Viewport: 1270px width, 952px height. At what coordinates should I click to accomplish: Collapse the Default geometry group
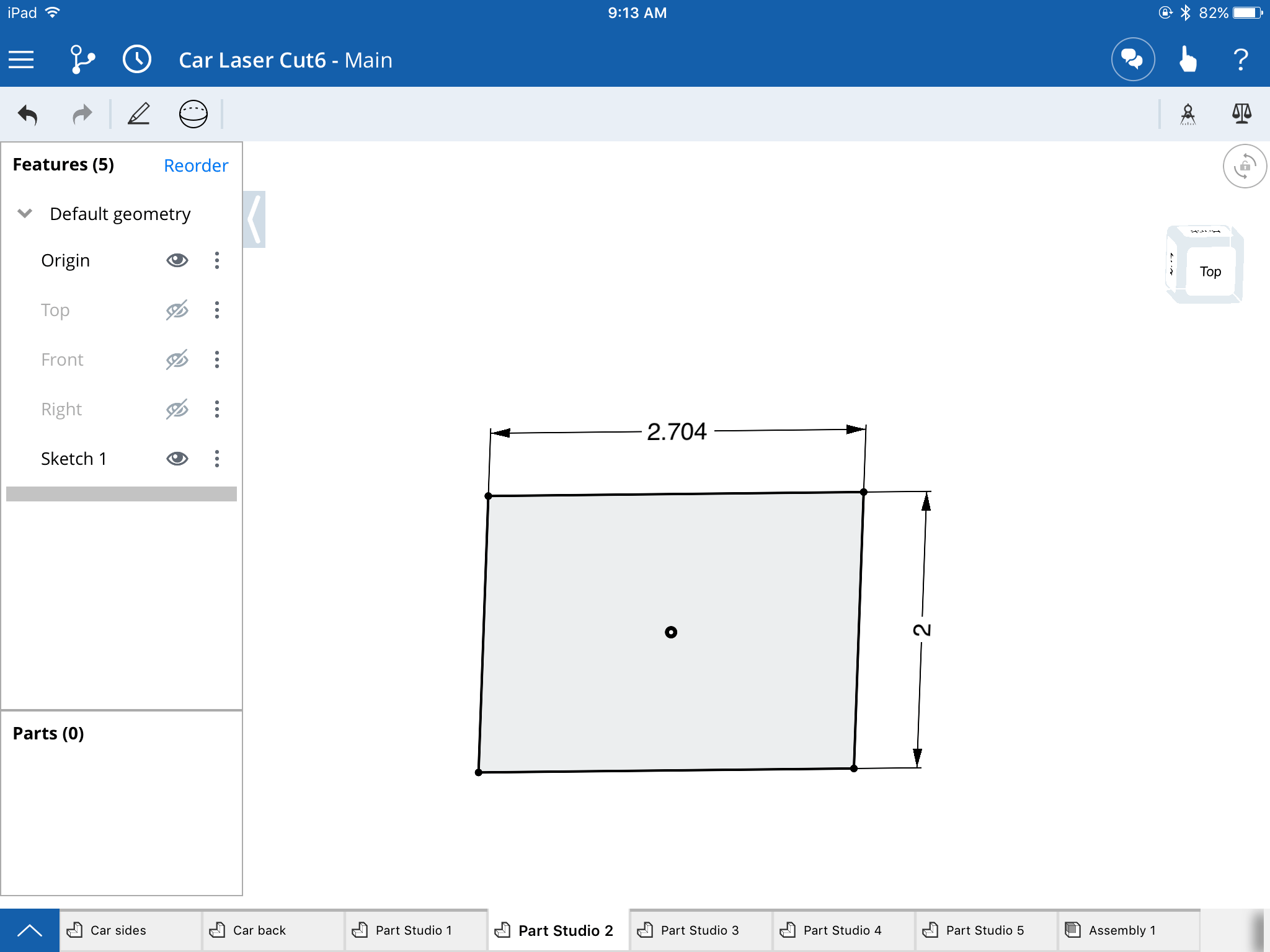(x=25, y=214)
